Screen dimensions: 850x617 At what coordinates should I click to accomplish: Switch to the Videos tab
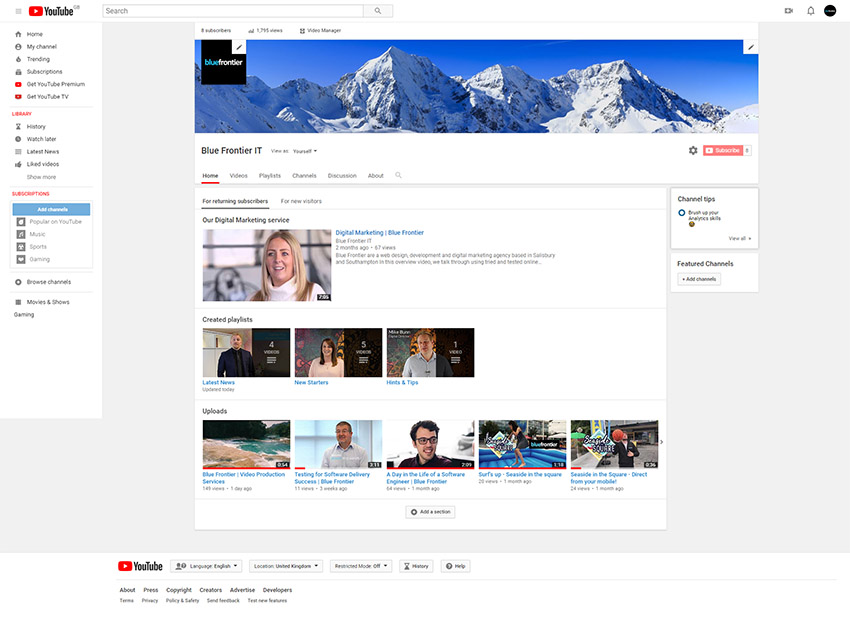coord(238,174)
